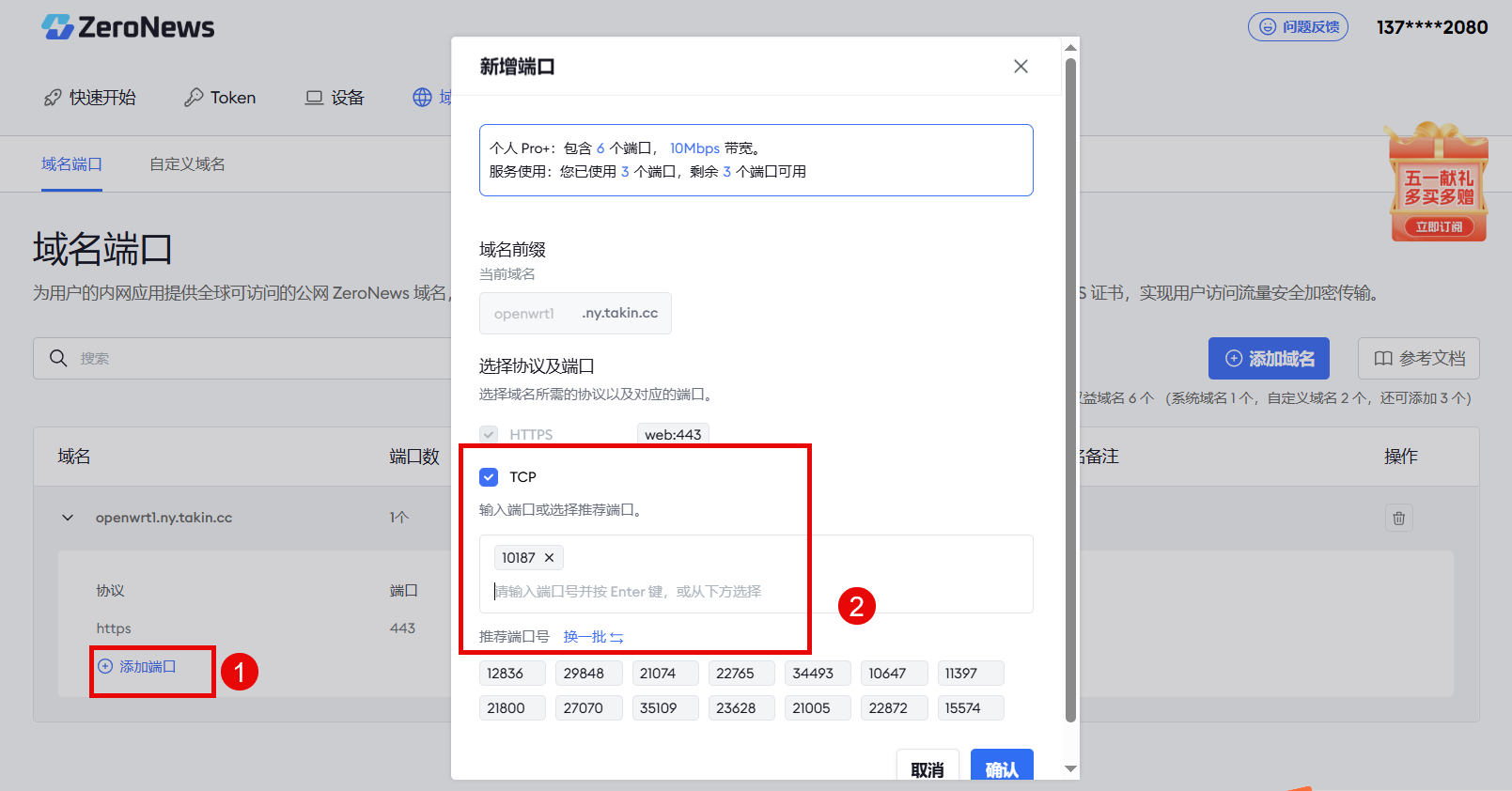1512x791 pixels.
Task: Uncheck the TCP protocol checkbox
Action: (489, 477)
